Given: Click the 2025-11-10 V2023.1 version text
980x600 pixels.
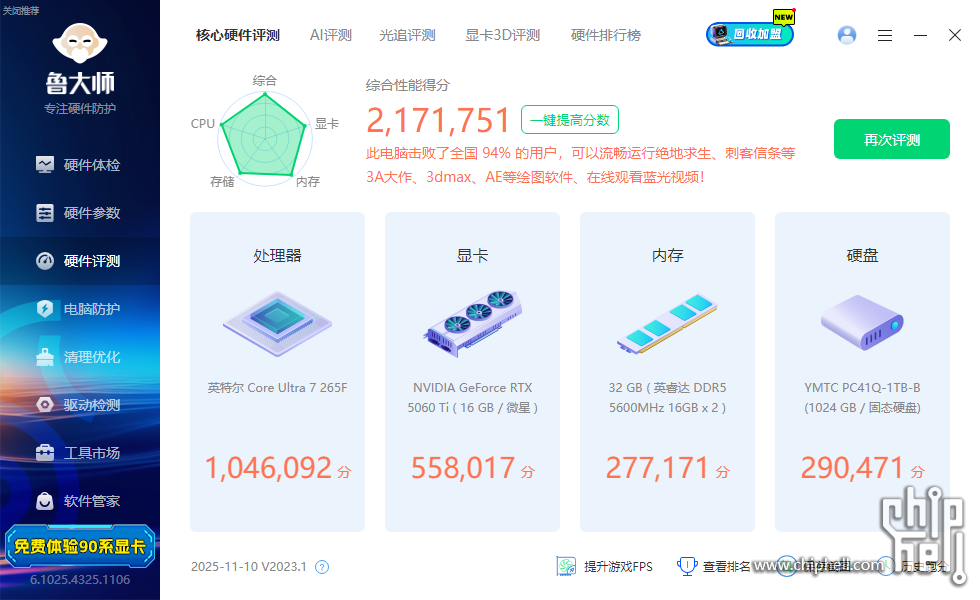Looking at the screenshot, I should pyautogui.click(x=249, y=567).
